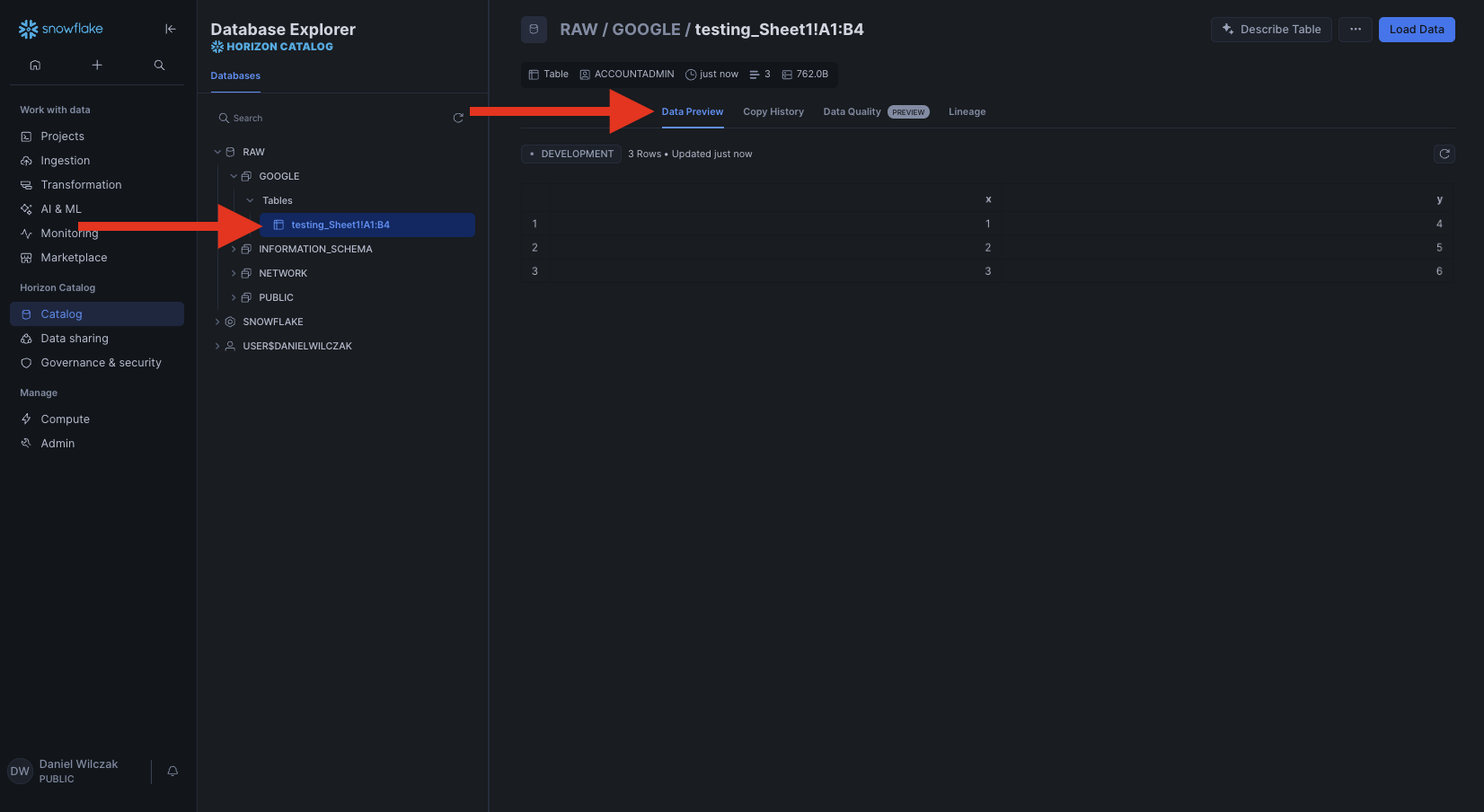Open the three-dot more options menu

[x=1355, y=29]
